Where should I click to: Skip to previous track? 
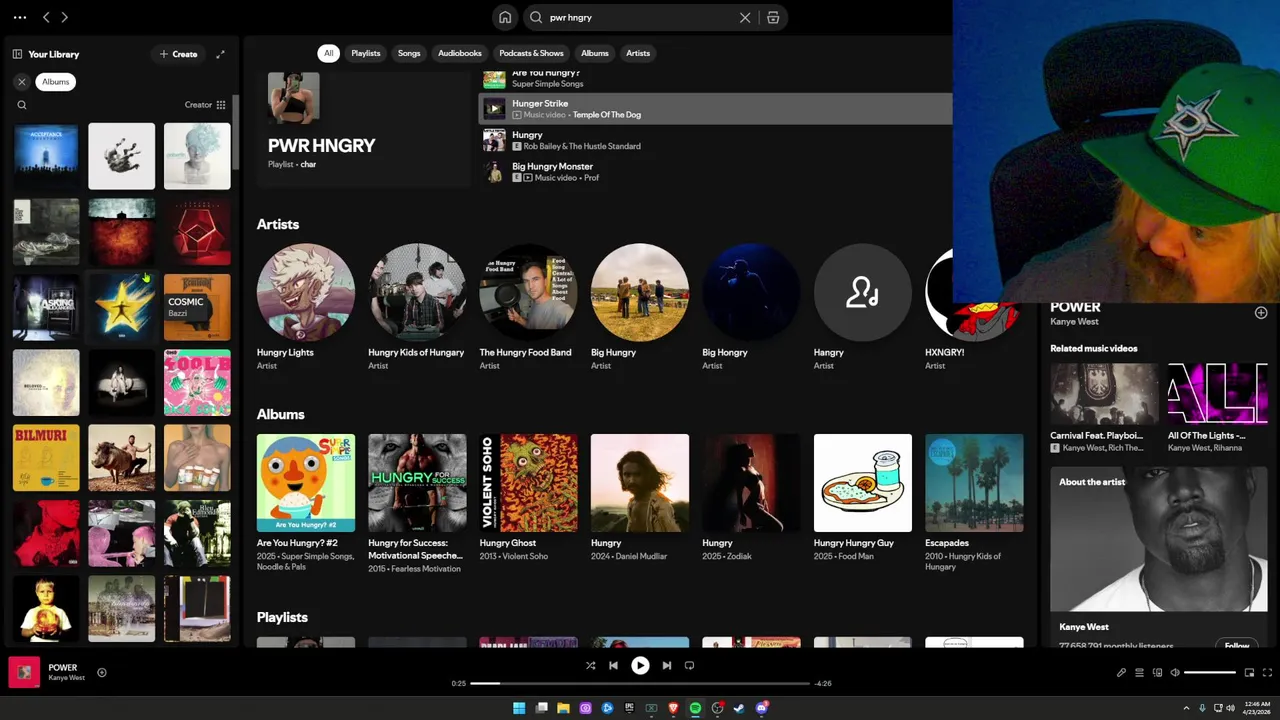(x=613, y=665)
